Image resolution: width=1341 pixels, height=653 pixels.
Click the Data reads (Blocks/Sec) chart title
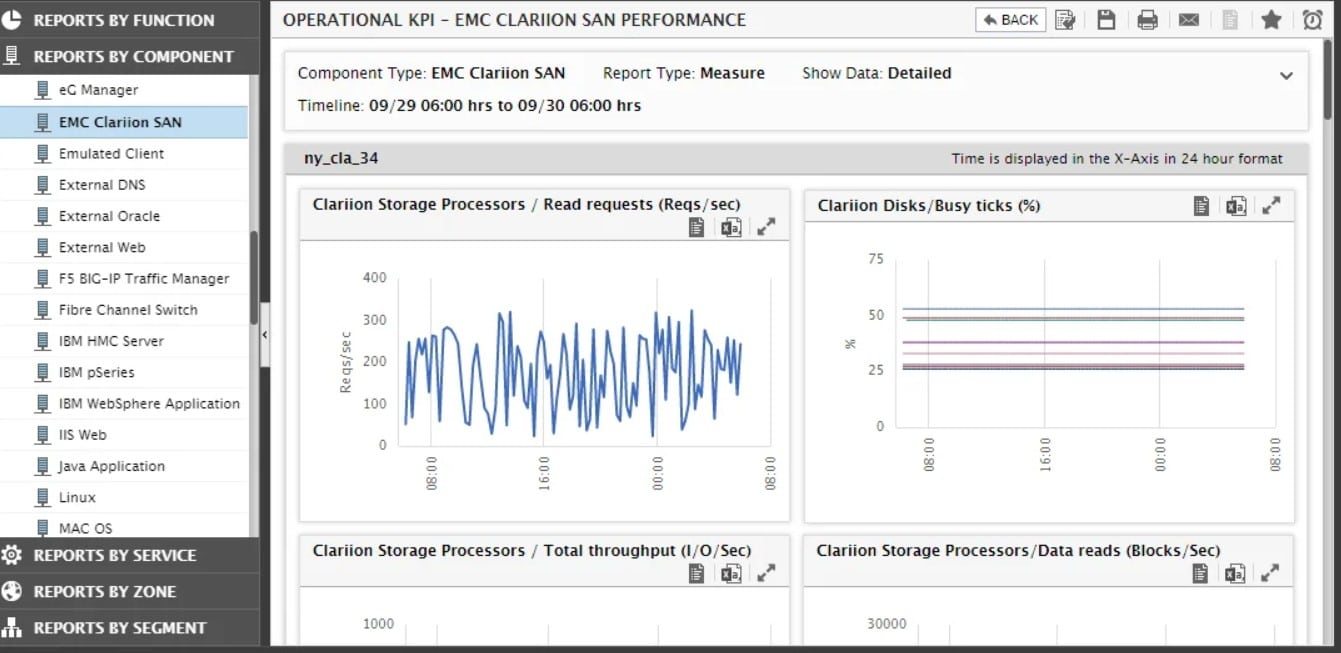pyautogui.click(x=1018, y=550)
